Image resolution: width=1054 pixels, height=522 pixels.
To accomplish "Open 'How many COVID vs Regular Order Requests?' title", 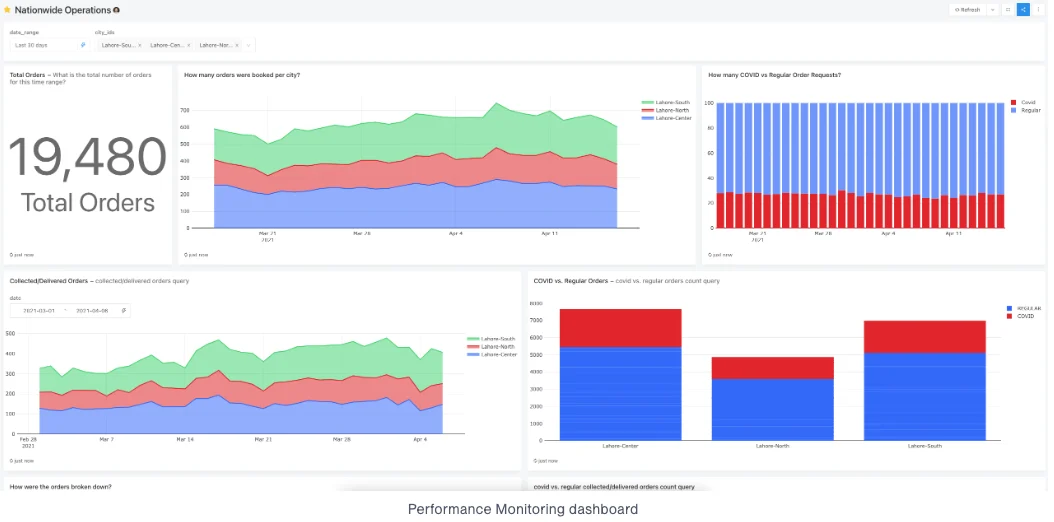I will [x=774, y=75].
